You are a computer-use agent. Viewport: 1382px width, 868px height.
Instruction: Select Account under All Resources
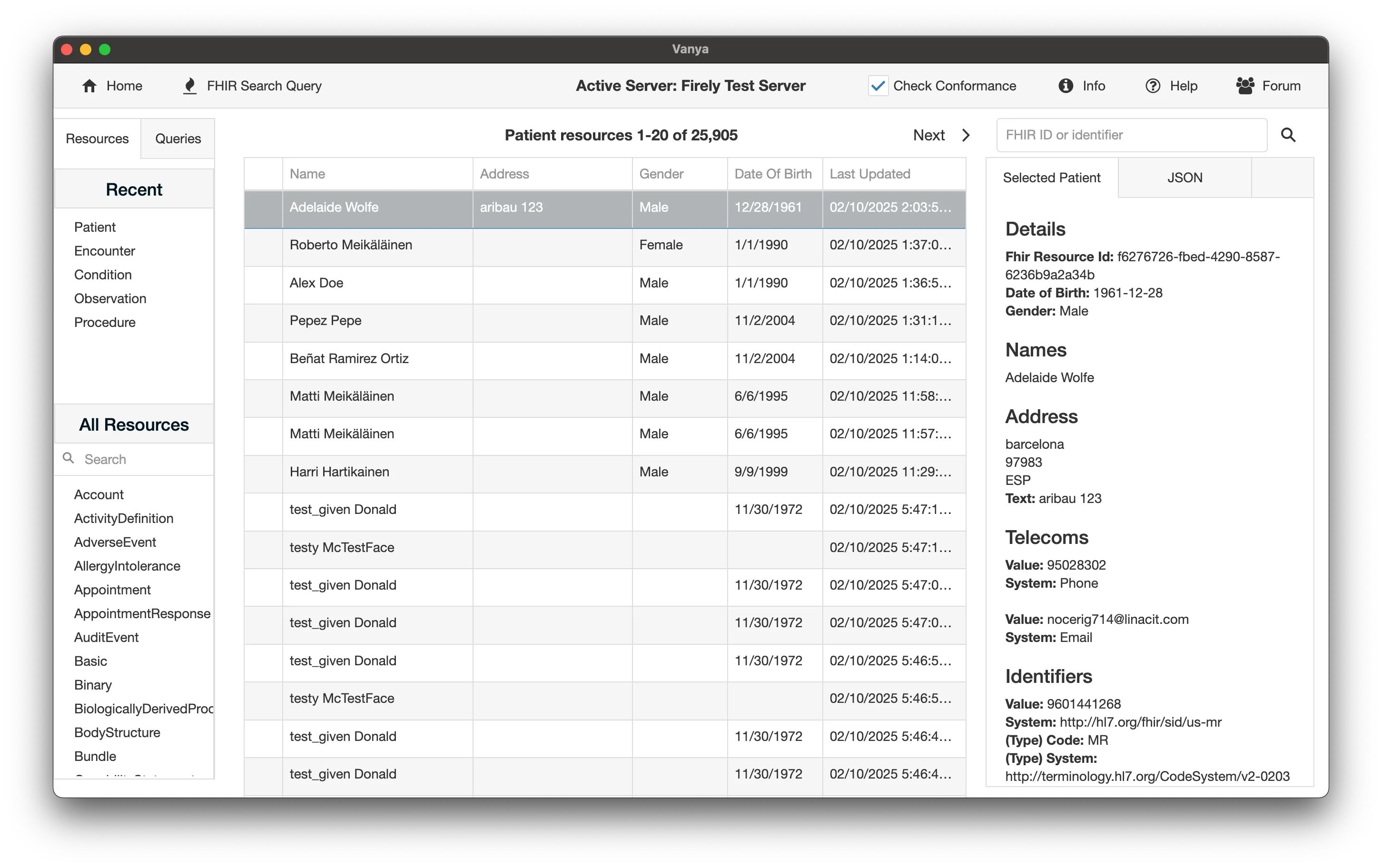99,494
